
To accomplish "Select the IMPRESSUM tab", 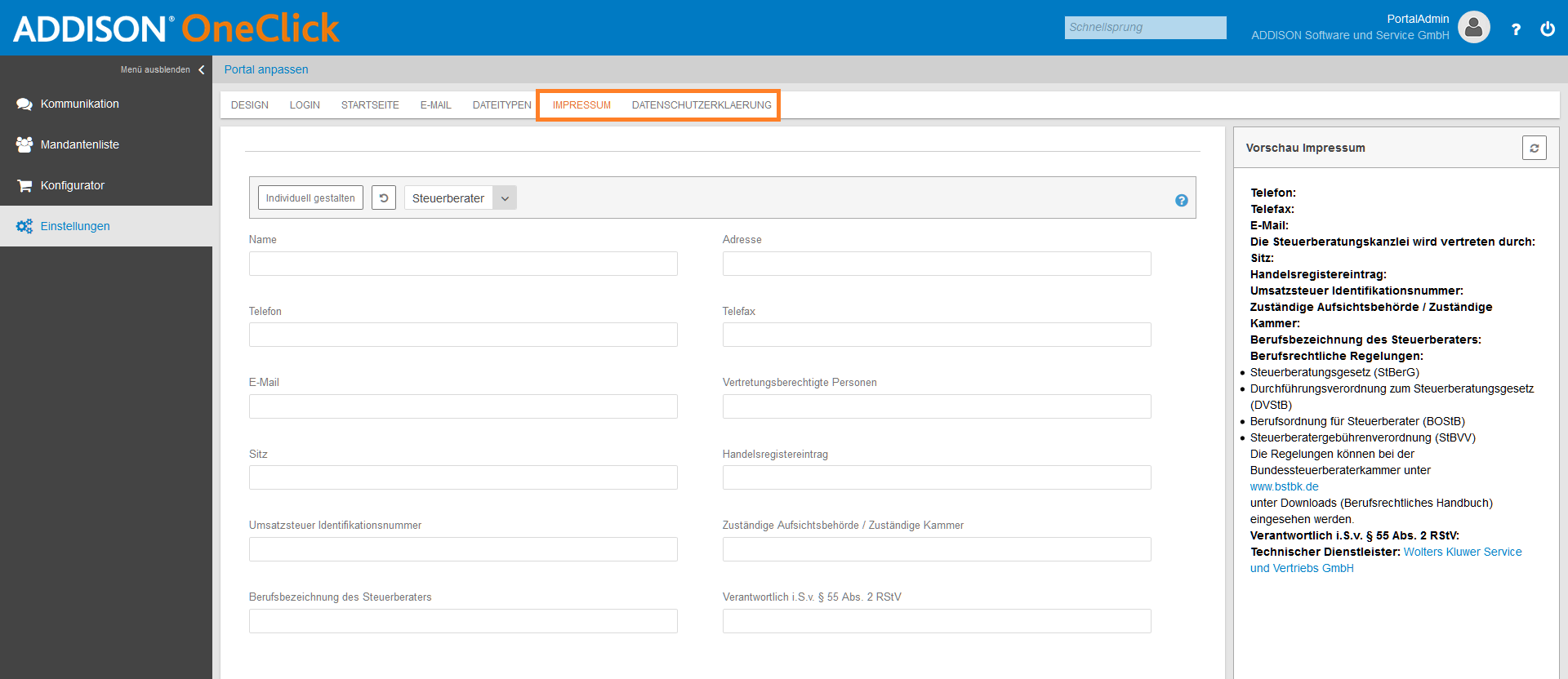I will 581,105.
